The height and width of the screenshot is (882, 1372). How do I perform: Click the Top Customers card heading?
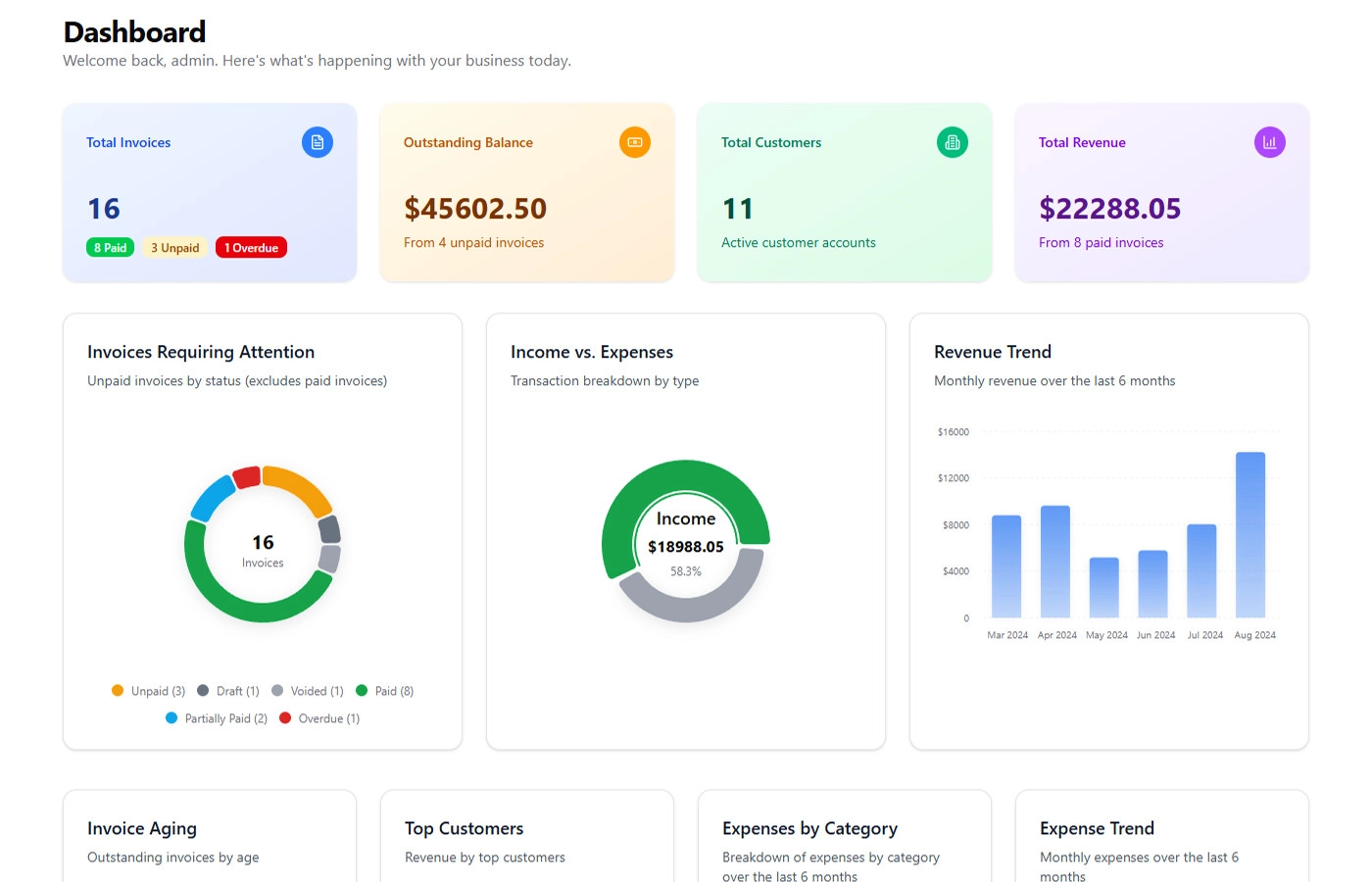(464, 828)
